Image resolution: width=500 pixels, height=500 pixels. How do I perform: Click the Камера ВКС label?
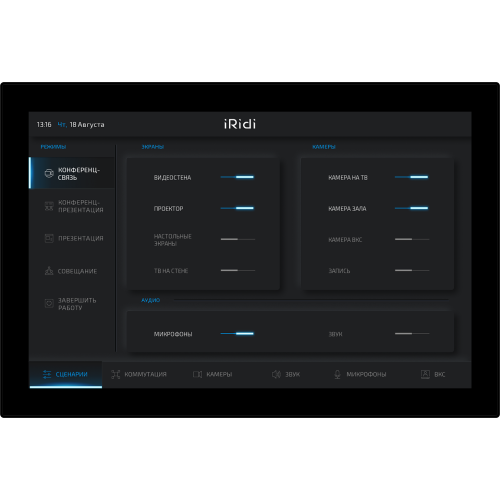[x=345, y=240]
